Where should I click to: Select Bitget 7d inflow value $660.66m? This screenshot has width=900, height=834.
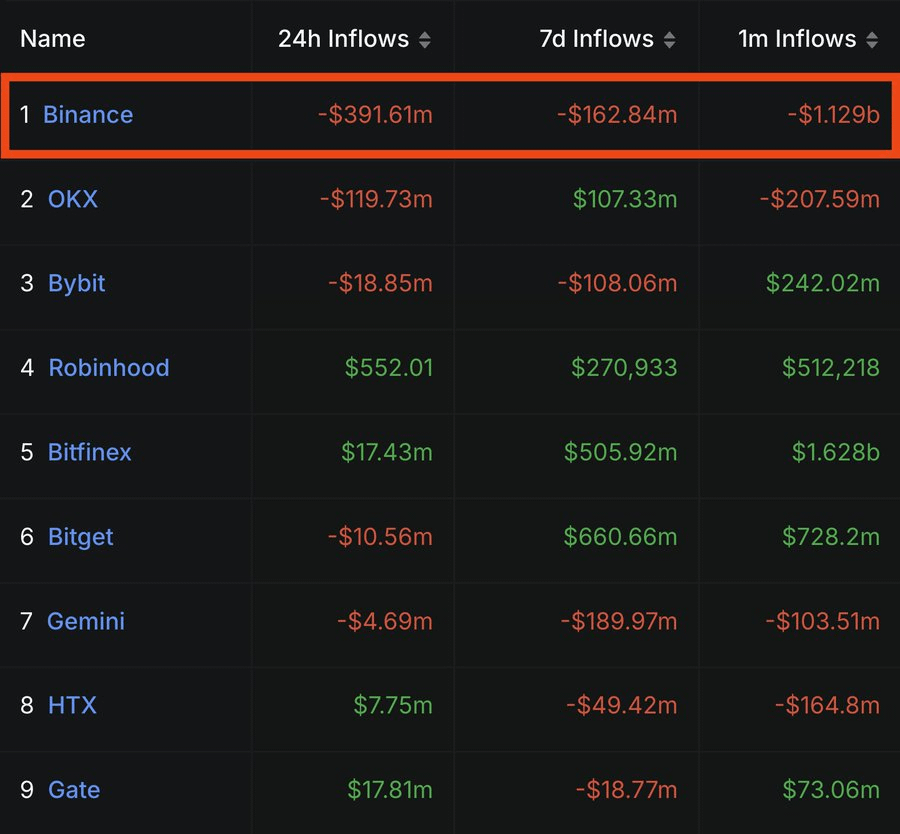620,537
